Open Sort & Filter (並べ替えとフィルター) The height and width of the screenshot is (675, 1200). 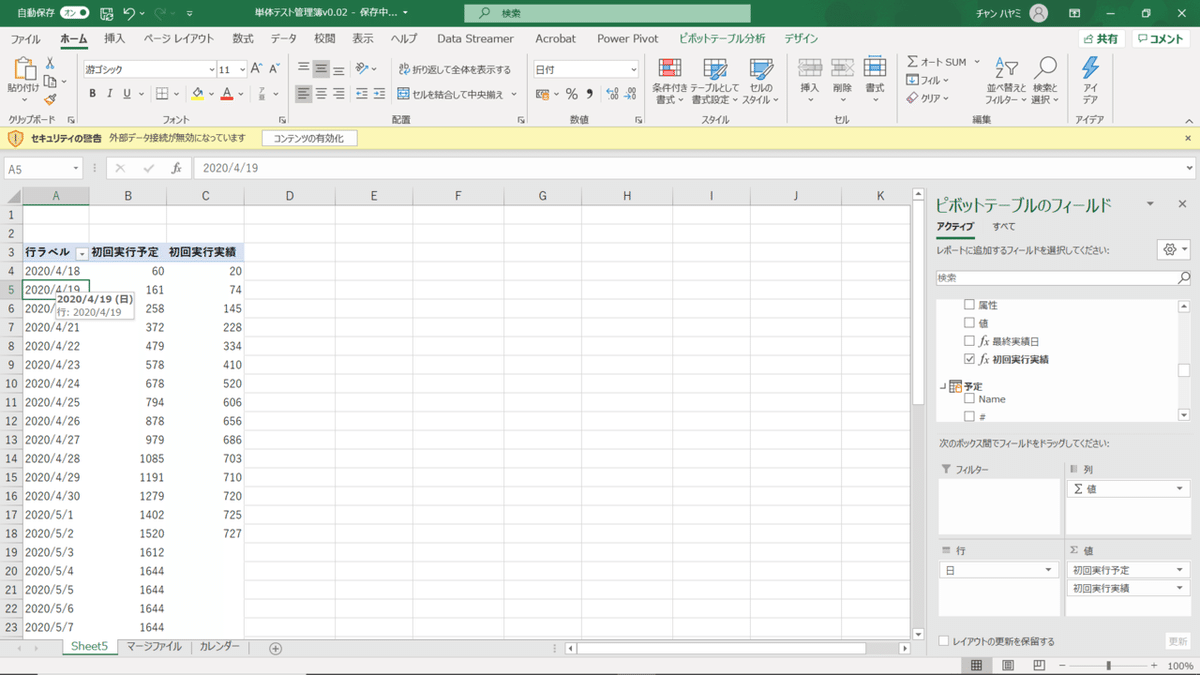pyautogui.click(x=1006, y=81)
